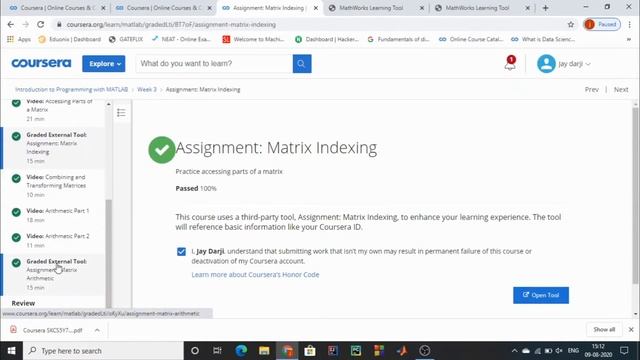Click large green checkmark next to assignment title
The width and height of the screenshot is (640, 360).
click(162, 150)
